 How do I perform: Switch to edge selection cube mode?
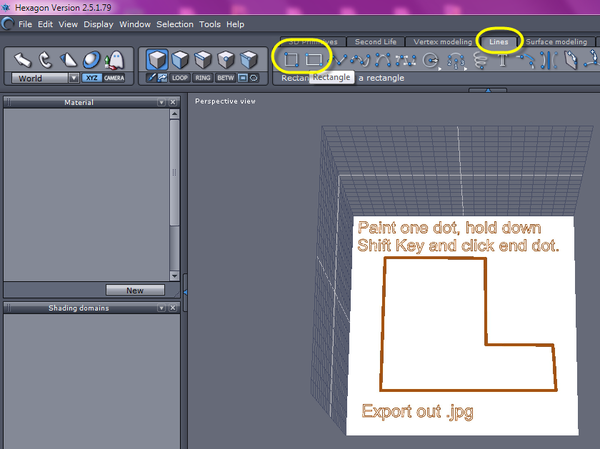click(x=203, y=60)
